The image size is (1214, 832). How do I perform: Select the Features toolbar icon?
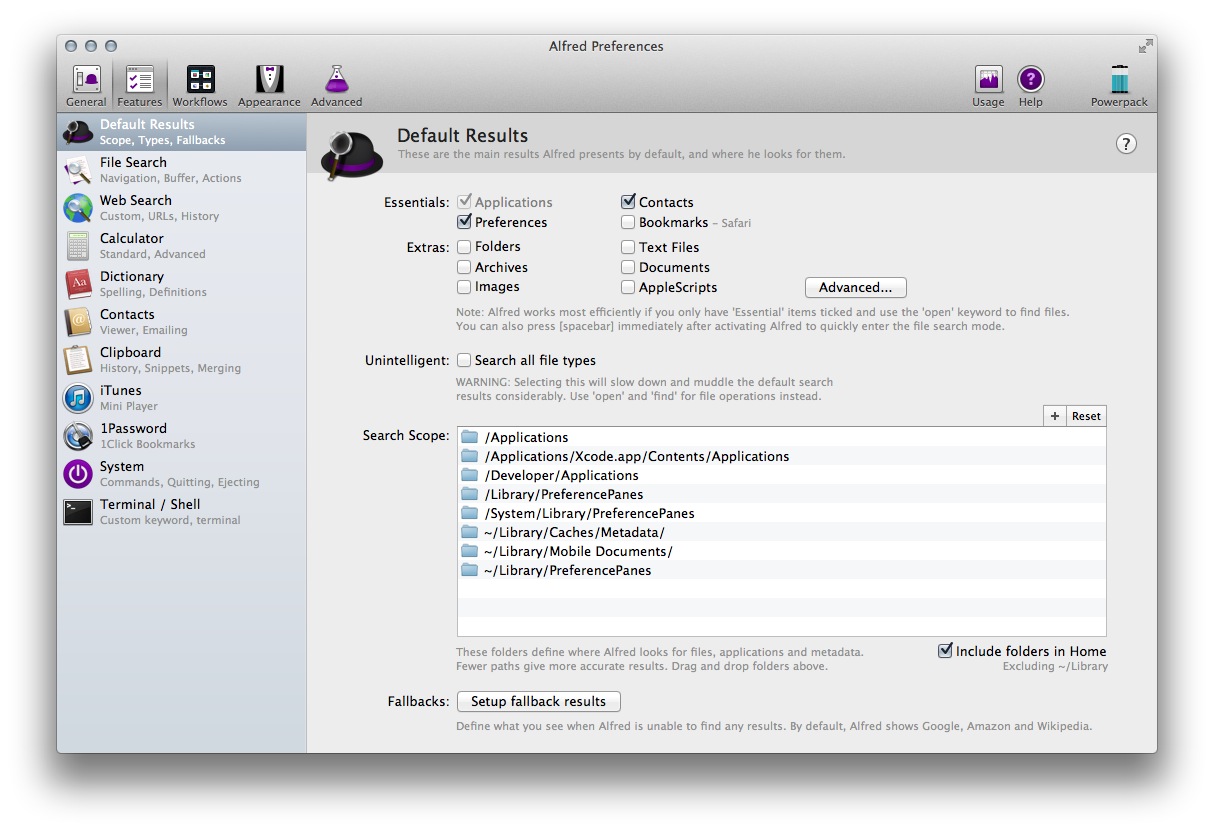tap(139, 86)
